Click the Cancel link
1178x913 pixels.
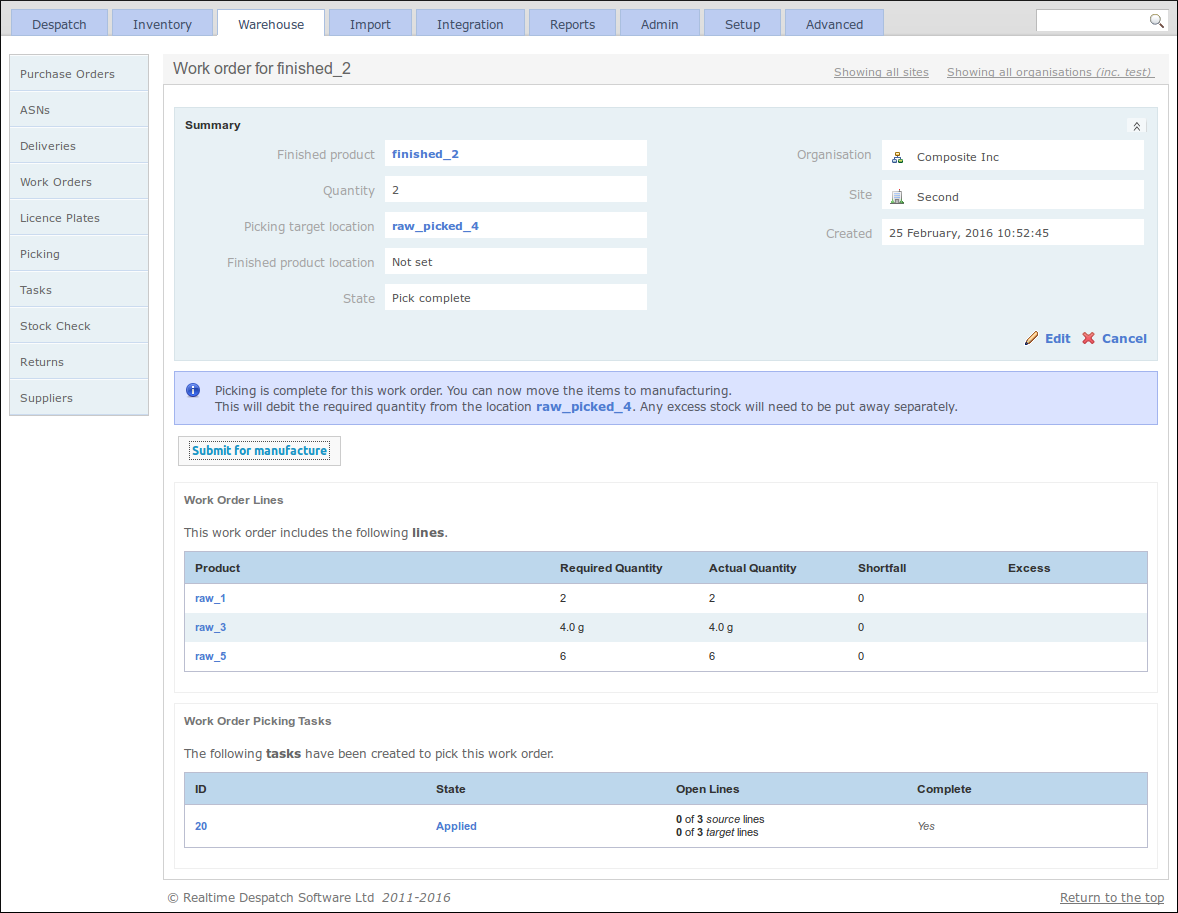1124,338
